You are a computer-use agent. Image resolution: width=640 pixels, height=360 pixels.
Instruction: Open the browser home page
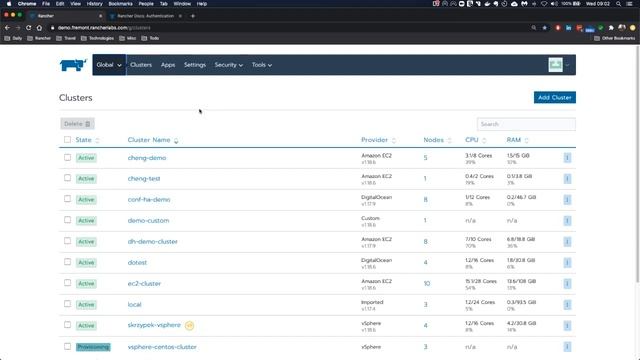tap(39, 28)
